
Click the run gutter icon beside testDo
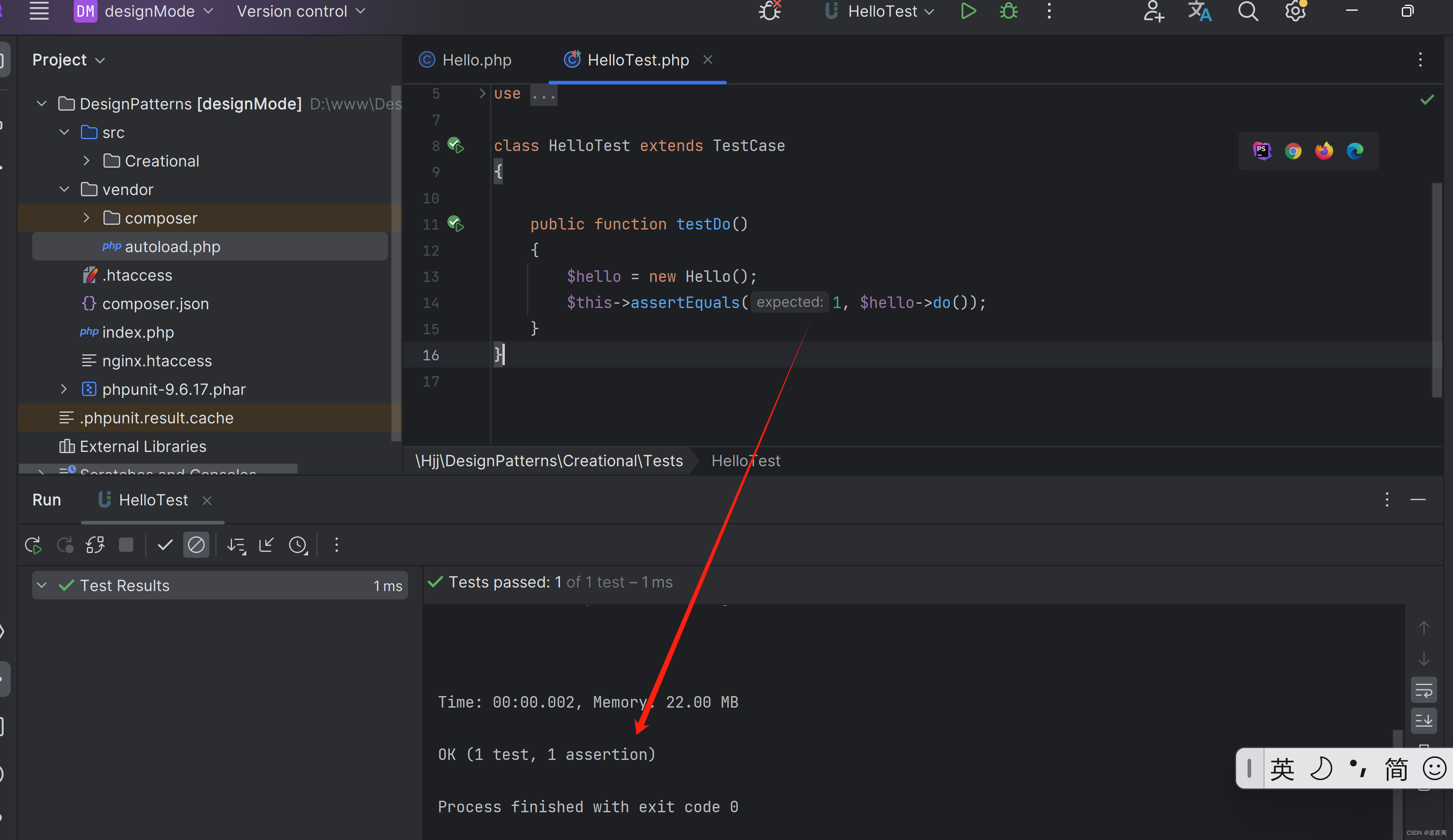(456, 224)
